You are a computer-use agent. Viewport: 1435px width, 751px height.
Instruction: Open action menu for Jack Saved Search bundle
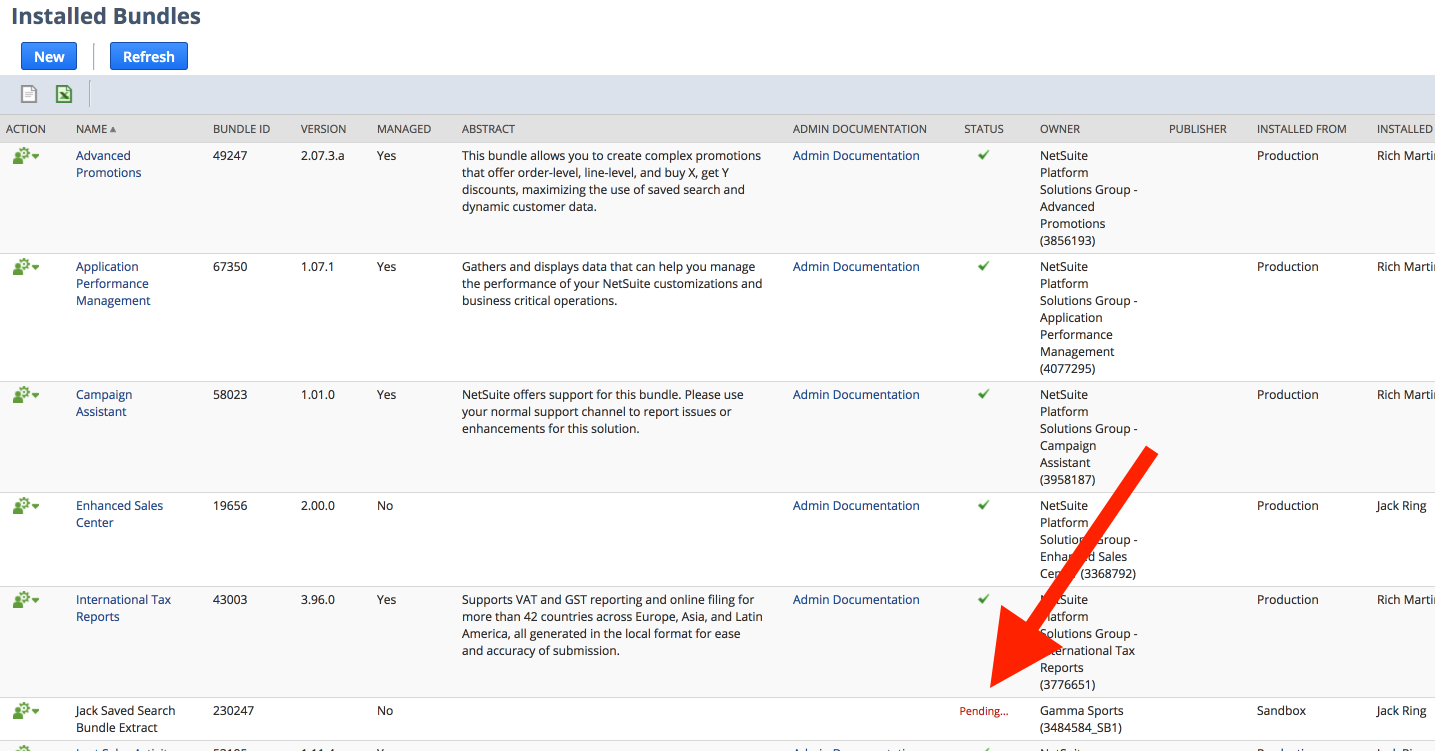(x=26, y=711)
